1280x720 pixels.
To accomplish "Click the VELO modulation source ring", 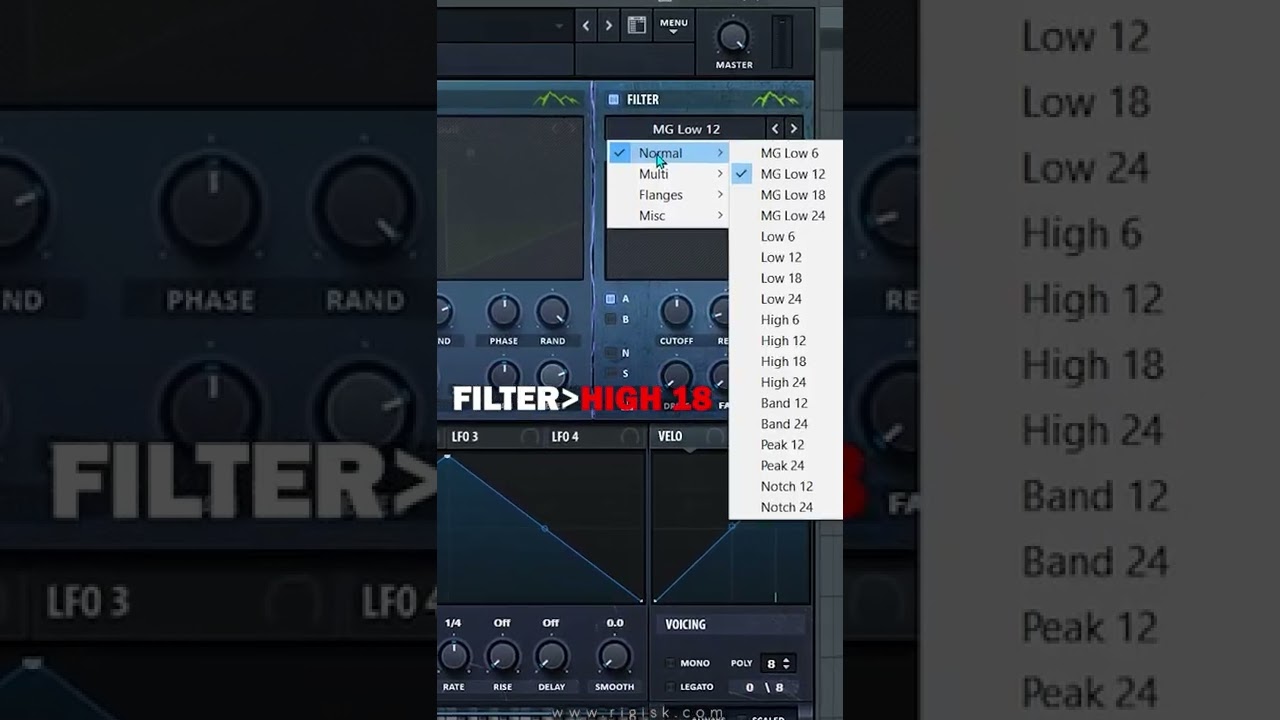I will 715,437.
